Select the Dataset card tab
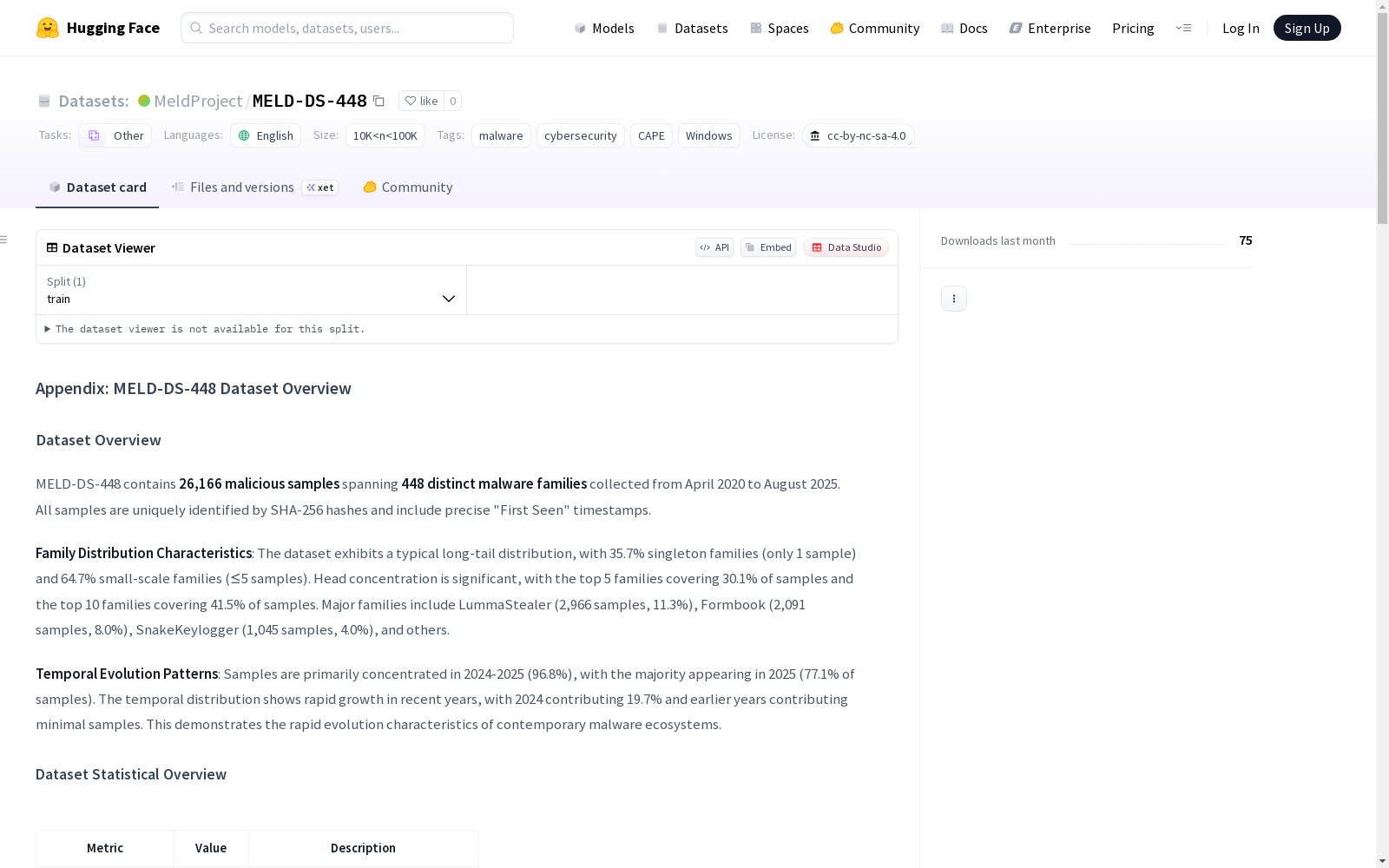The height and width of the screenshot is (868, 1389). click(97, 187)
